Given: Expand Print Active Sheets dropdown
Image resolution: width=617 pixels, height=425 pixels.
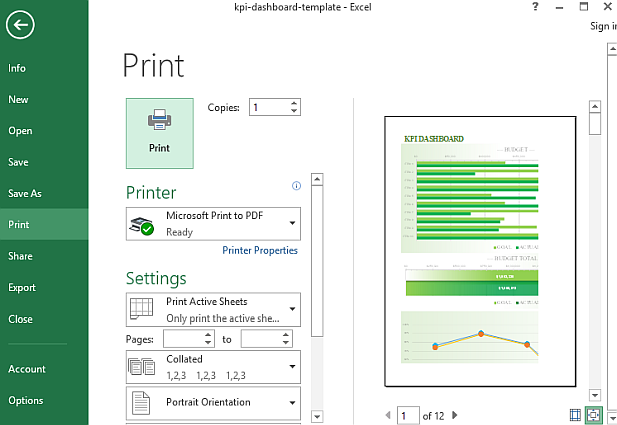Looking at the screenshot, I should (x=213, y=310).
